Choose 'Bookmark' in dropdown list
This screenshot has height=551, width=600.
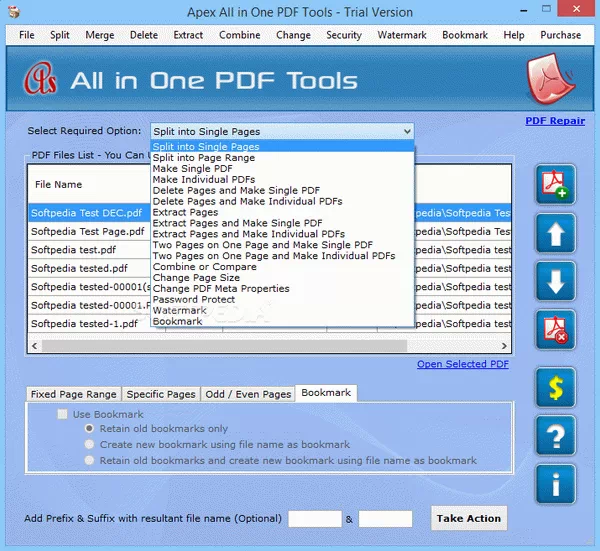[x=283, y=321]
